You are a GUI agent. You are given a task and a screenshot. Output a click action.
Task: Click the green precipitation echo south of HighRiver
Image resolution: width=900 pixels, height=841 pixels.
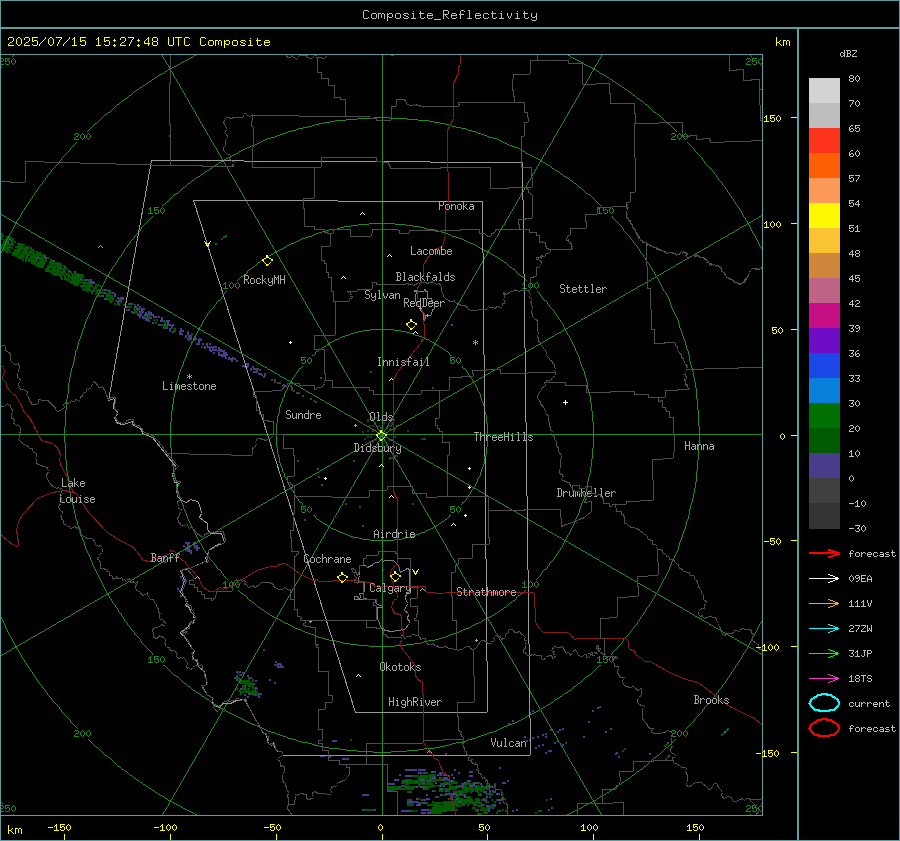[x=447, y=792]
